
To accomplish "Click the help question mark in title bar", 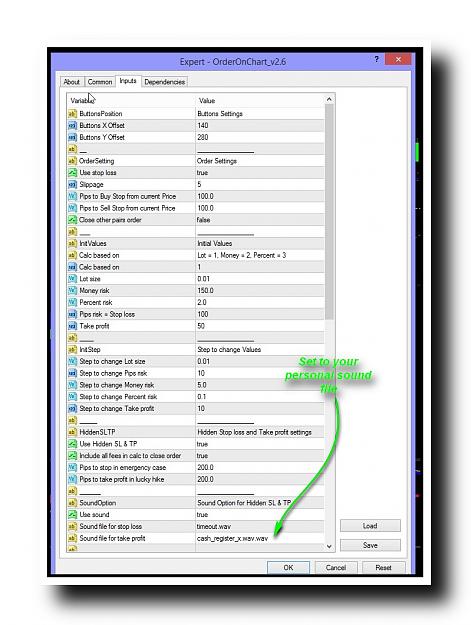I will point(377,59).
